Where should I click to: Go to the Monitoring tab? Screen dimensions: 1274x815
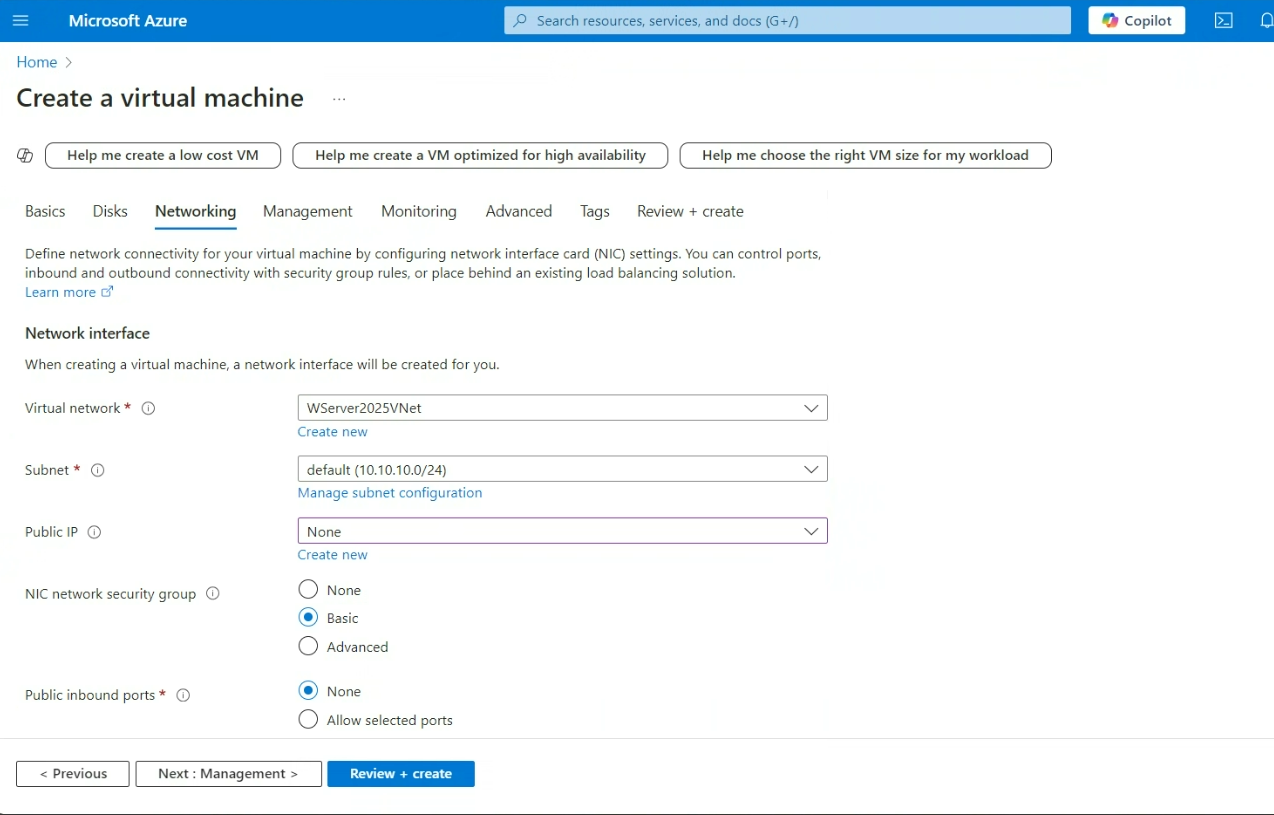pos(418,211)
